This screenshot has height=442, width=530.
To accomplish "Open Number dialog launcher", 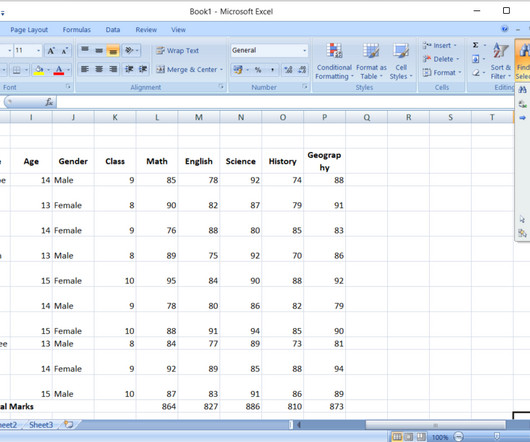I will [305, 87].
